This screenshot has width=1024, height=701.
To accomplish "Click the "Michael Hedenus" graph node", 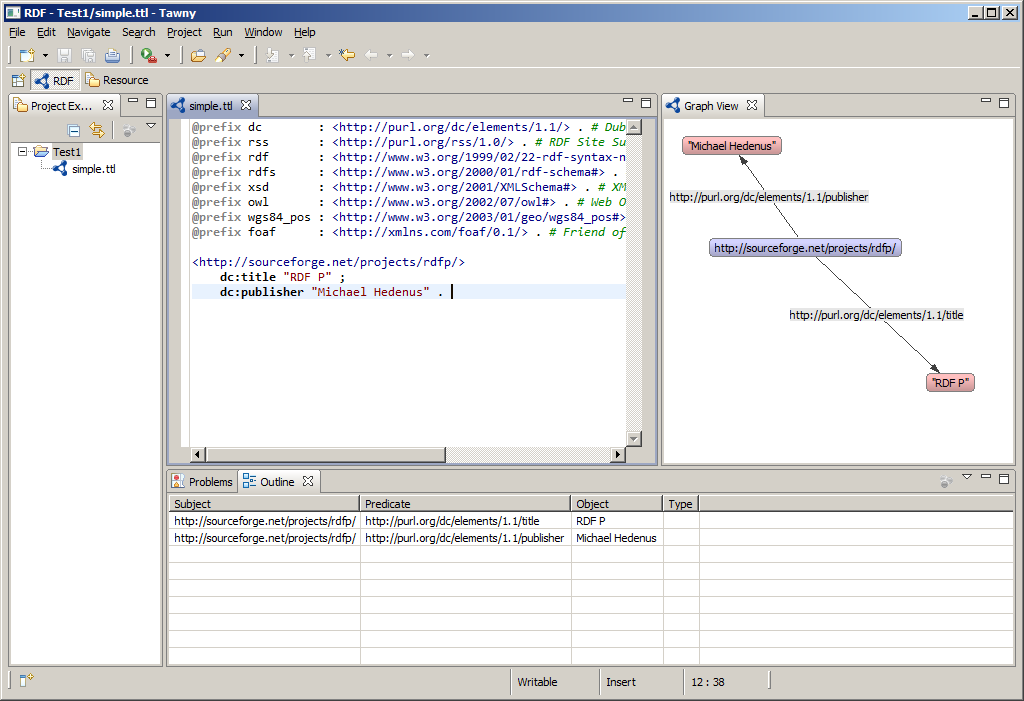I will pos(731,146).
